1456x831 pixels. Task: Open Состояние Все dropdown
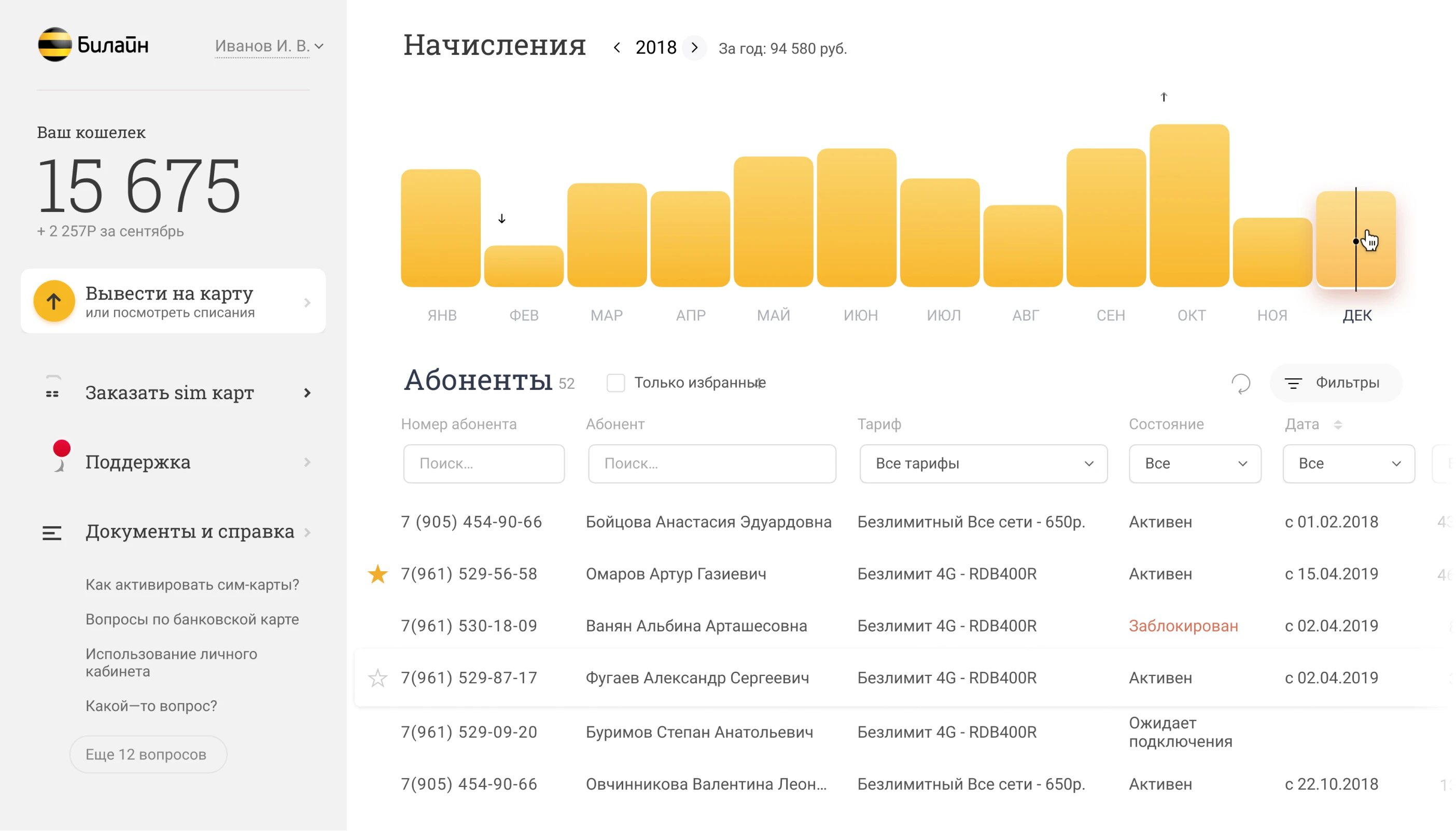[x=1195, y=463]
